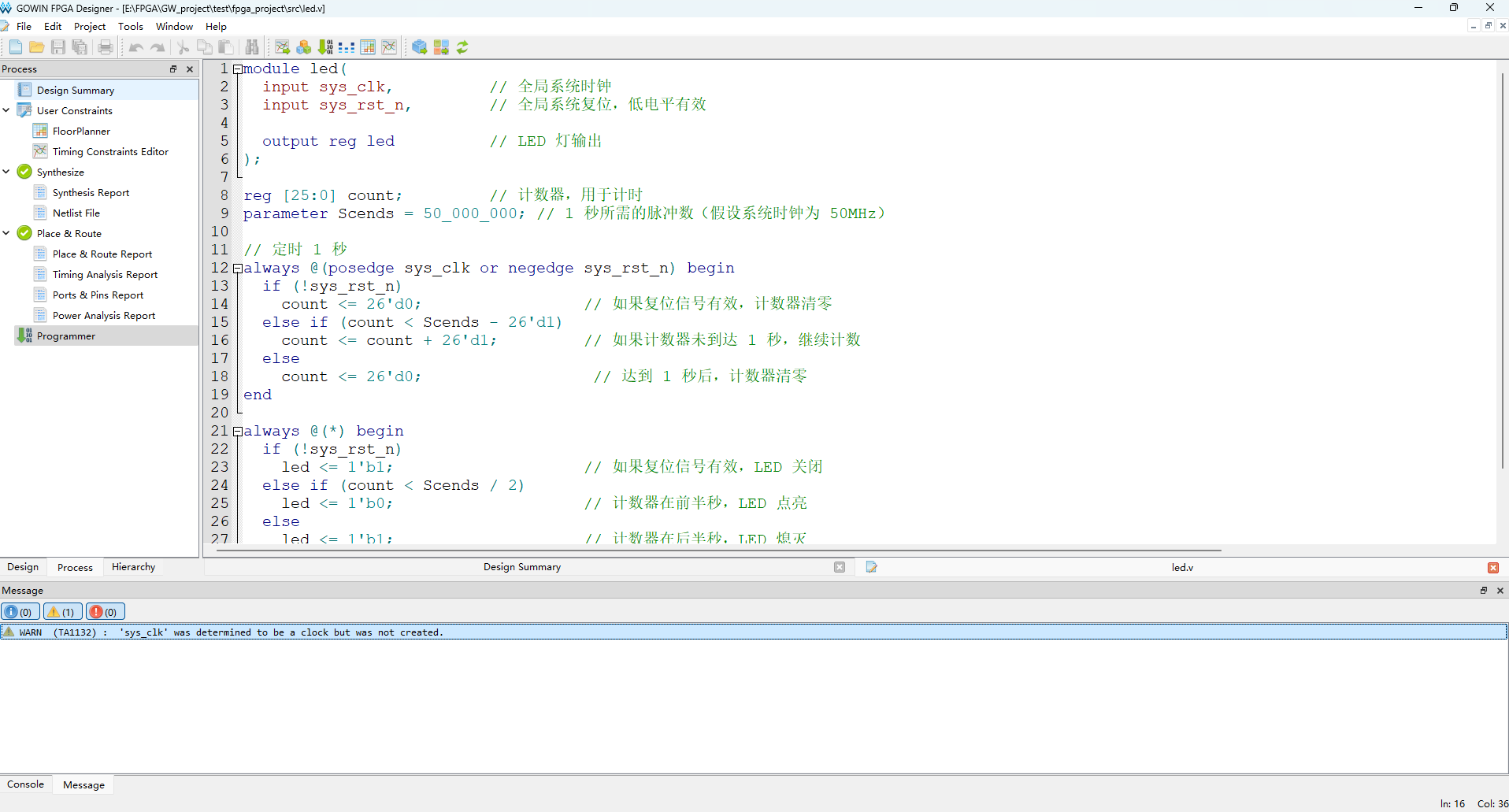Fold the always block at line 21
This screenshot has height=812, width=1509.
238,432
